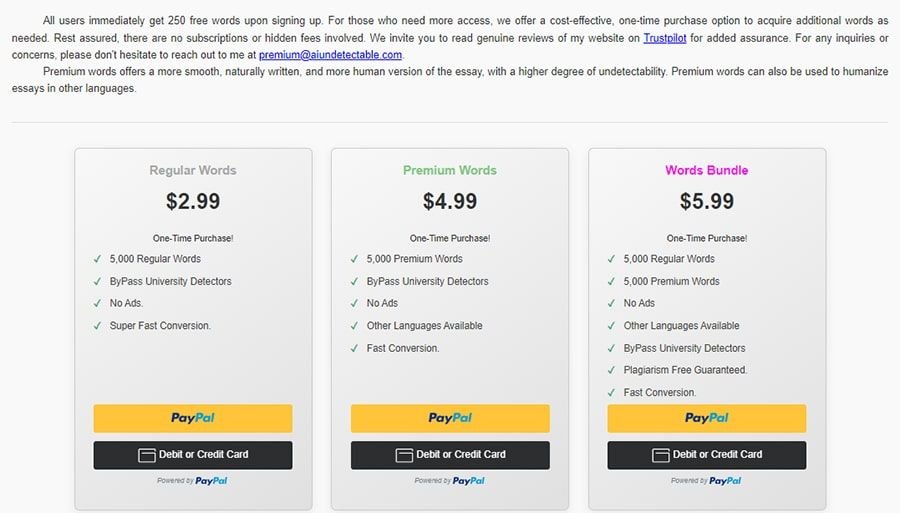This screenshot has width=900, height=513.
Task: Choose Debit or Credit Card for Premium Words
Action: pos(450,455)
